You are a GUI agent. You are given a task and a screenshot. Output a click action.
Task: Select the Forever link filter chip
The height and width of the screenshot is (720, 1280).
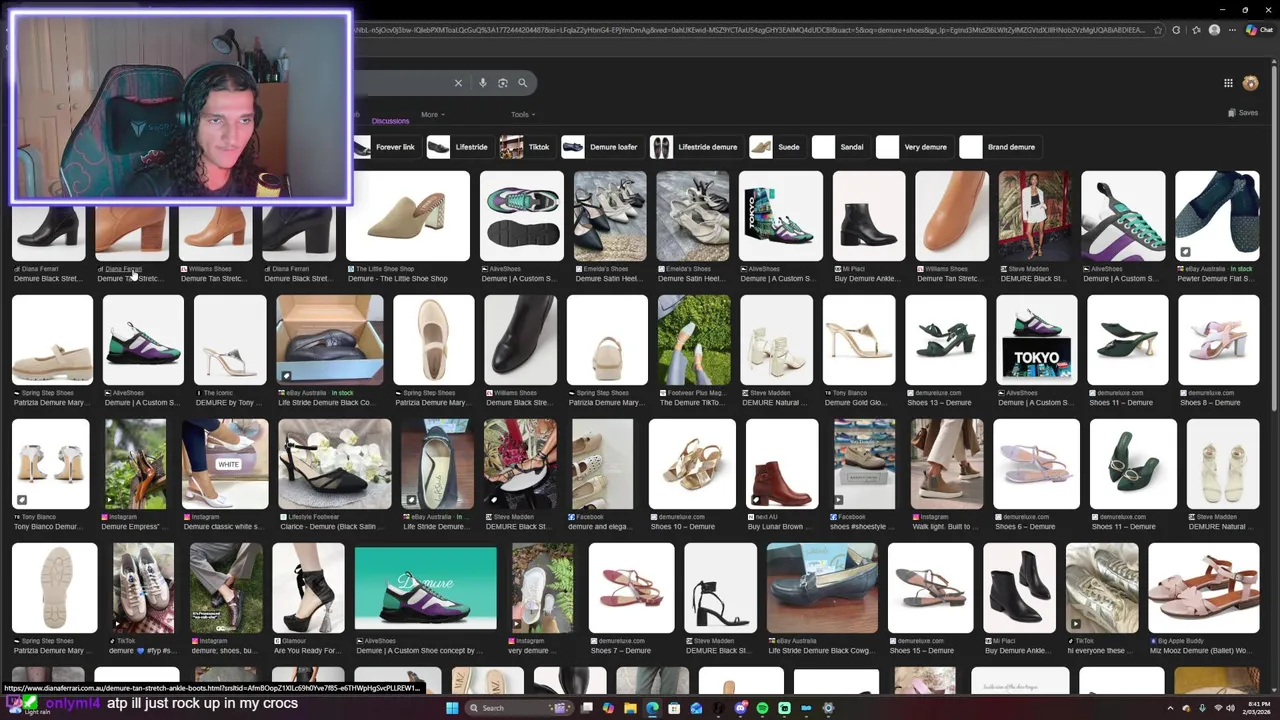coord(388,147)
